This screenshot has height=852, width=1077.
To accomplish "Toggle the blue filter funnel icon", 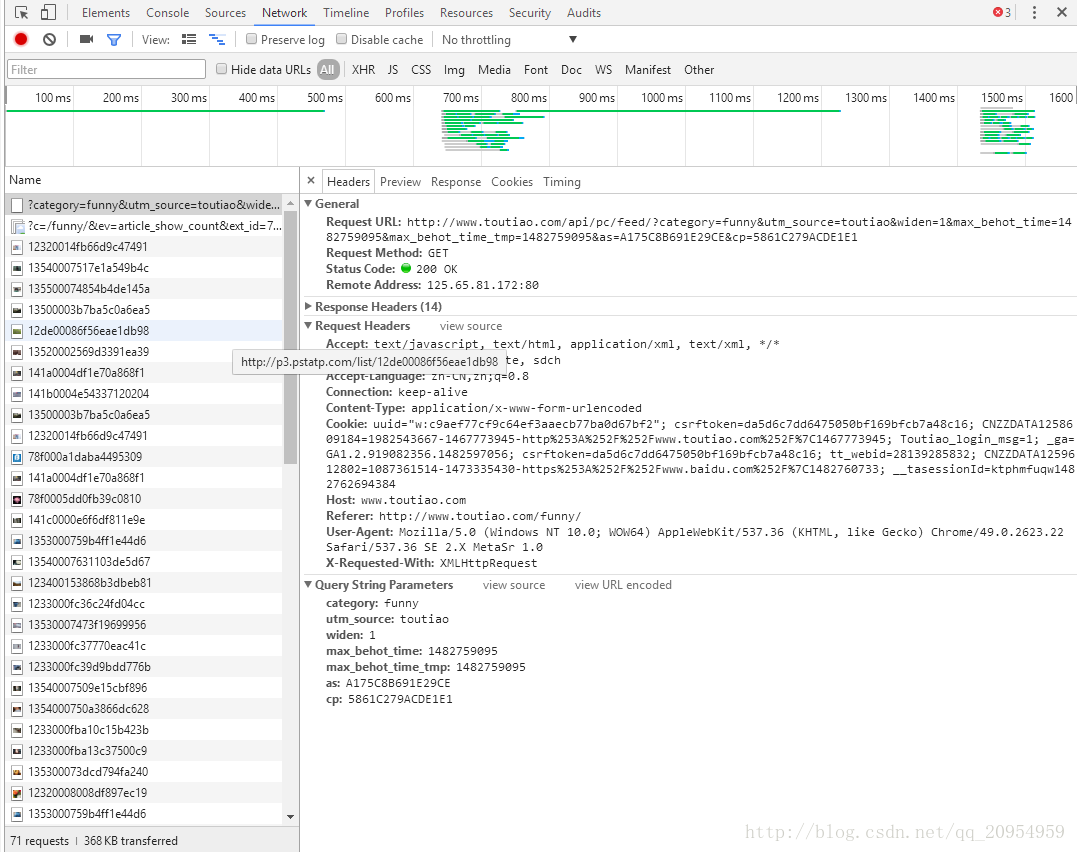I will [x=114, y=40].
